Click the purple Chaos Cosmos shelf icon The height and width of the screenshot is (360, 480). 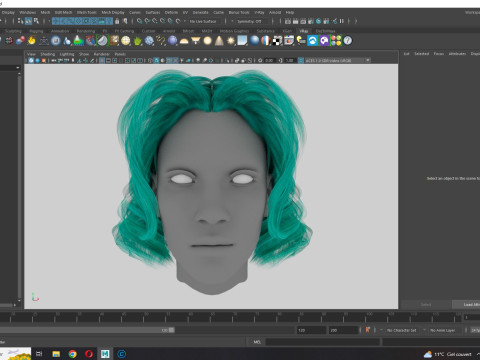click(x=324, y=41)
